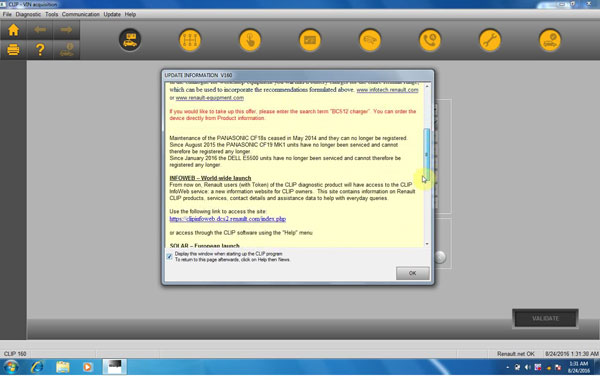Image resolution: width=600 pixels, height=380 pixels.
Task: Click the fifth round yellow toolbar icon
Action: 370,40
